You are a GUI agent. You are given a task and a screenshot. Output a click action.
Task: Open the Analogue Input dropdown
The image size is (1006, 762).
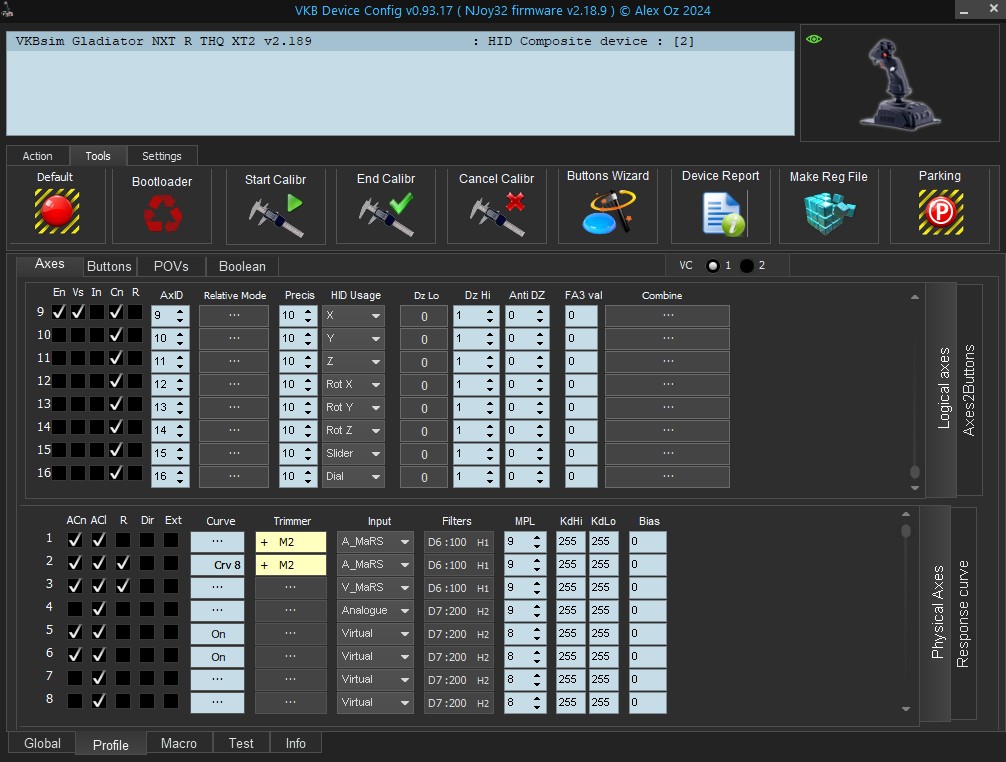tap(375, 611)
